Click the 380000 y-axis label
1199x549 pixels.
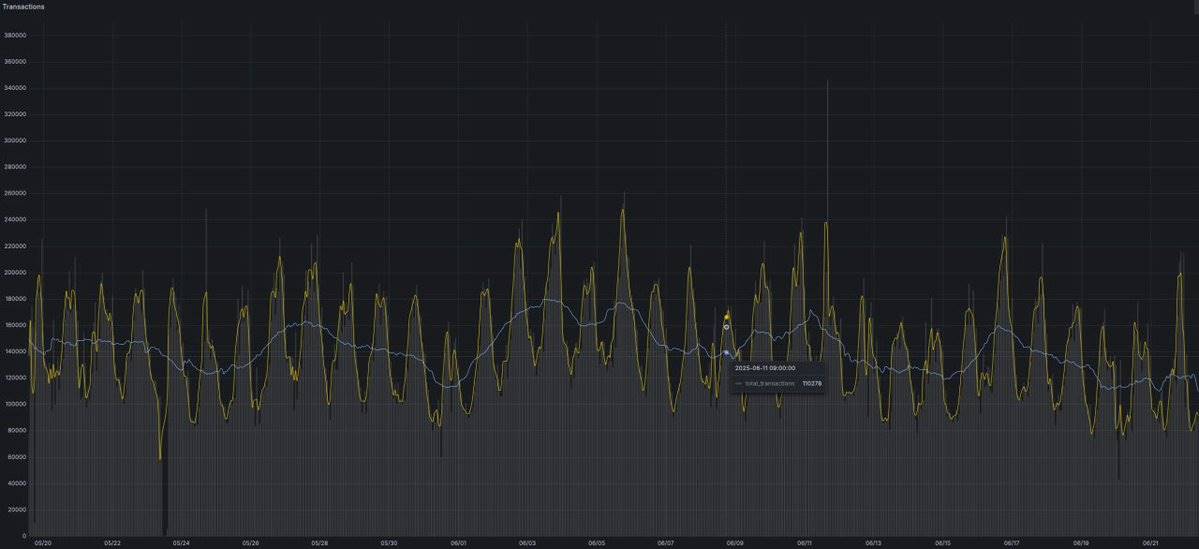pos(14,36)
